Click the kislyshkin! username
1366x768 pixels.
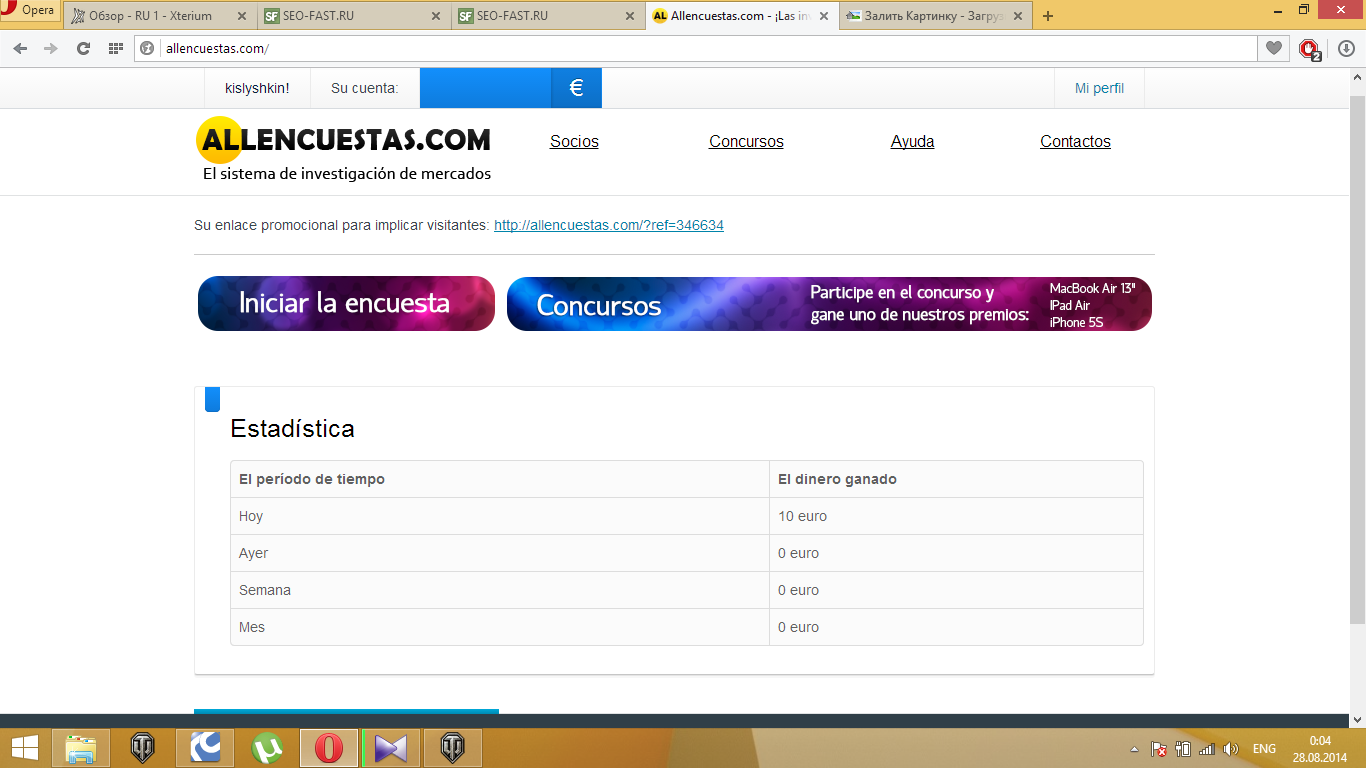[257, 88]
